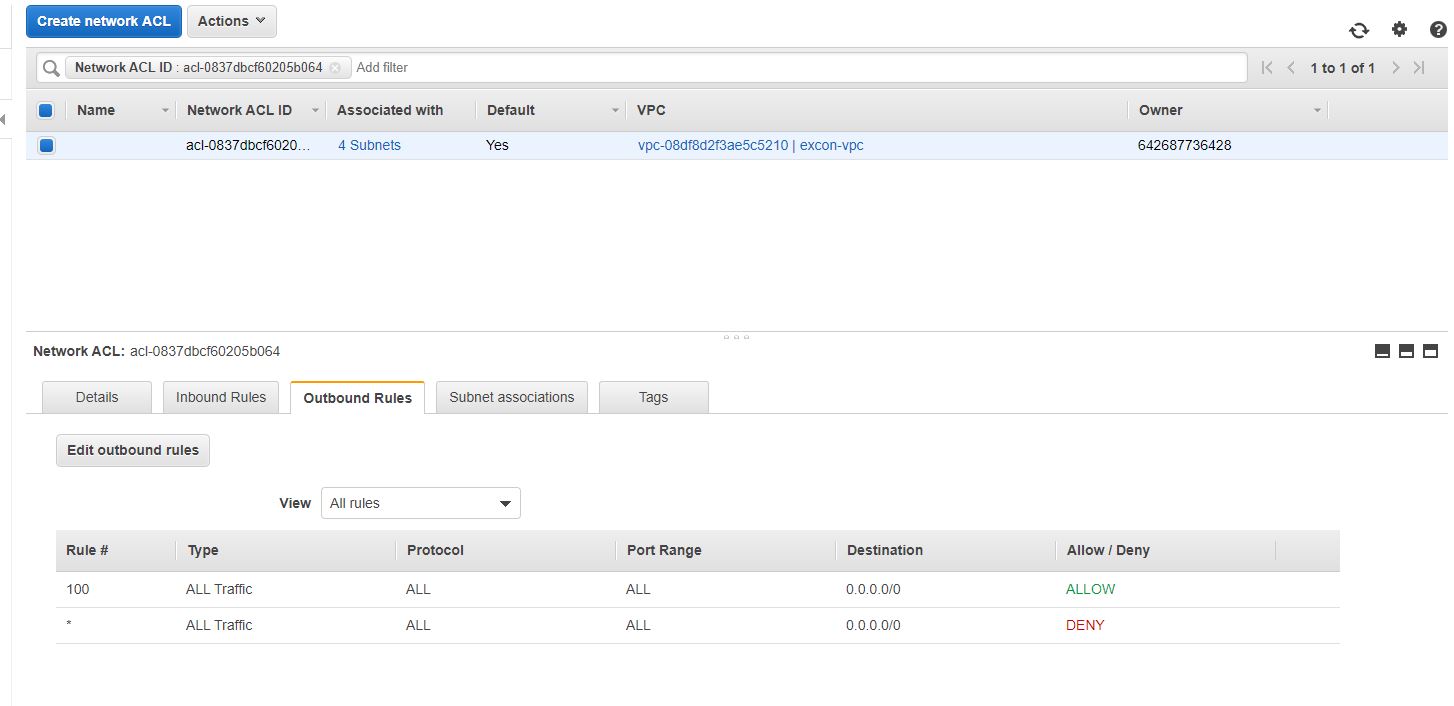Screen dimensions: 1454x706
Task: Open the settings gear icon
Action: 1399,30
